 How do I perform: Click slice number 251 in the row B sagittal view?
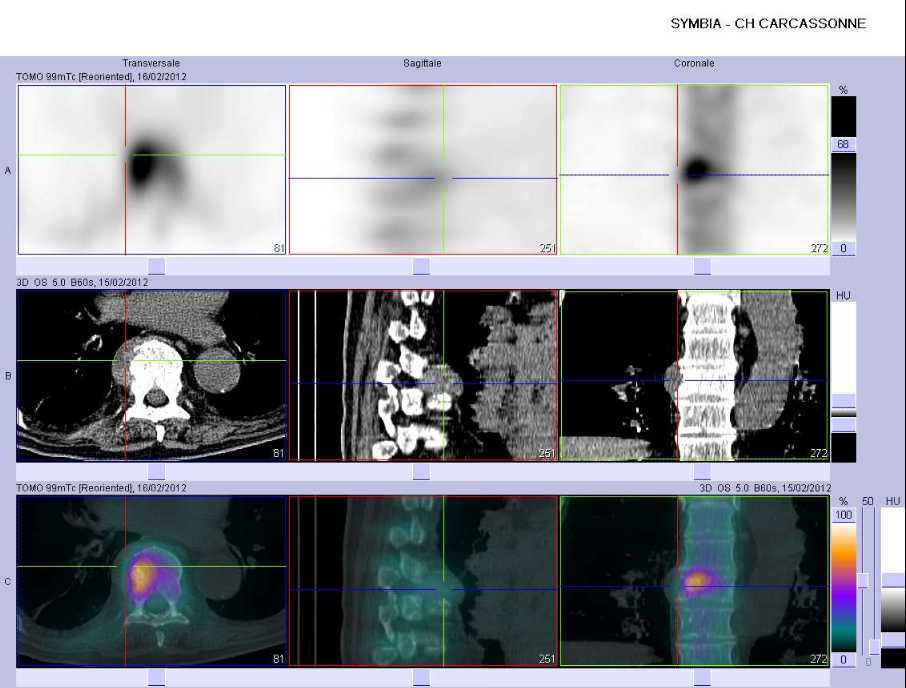[547, 453]
